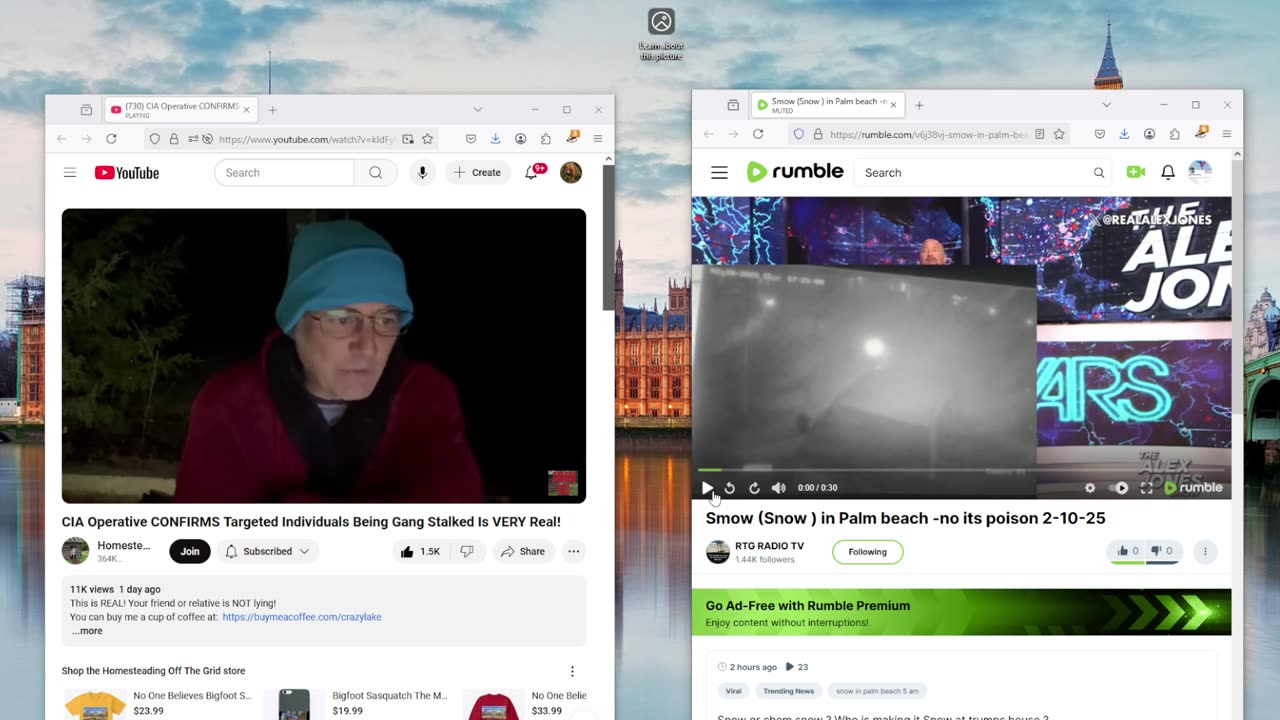The image size is (1280, 720).
Task: Expand YouTube description with ...more
Action: coord(87,631)
